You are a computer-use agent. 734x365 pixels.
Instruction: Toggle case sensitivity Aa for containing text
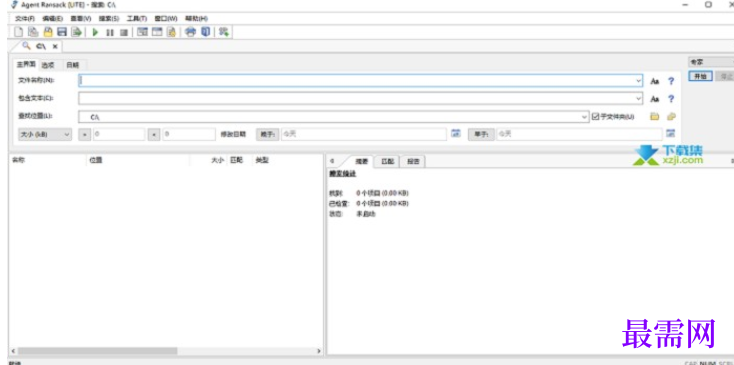[654, 99]
